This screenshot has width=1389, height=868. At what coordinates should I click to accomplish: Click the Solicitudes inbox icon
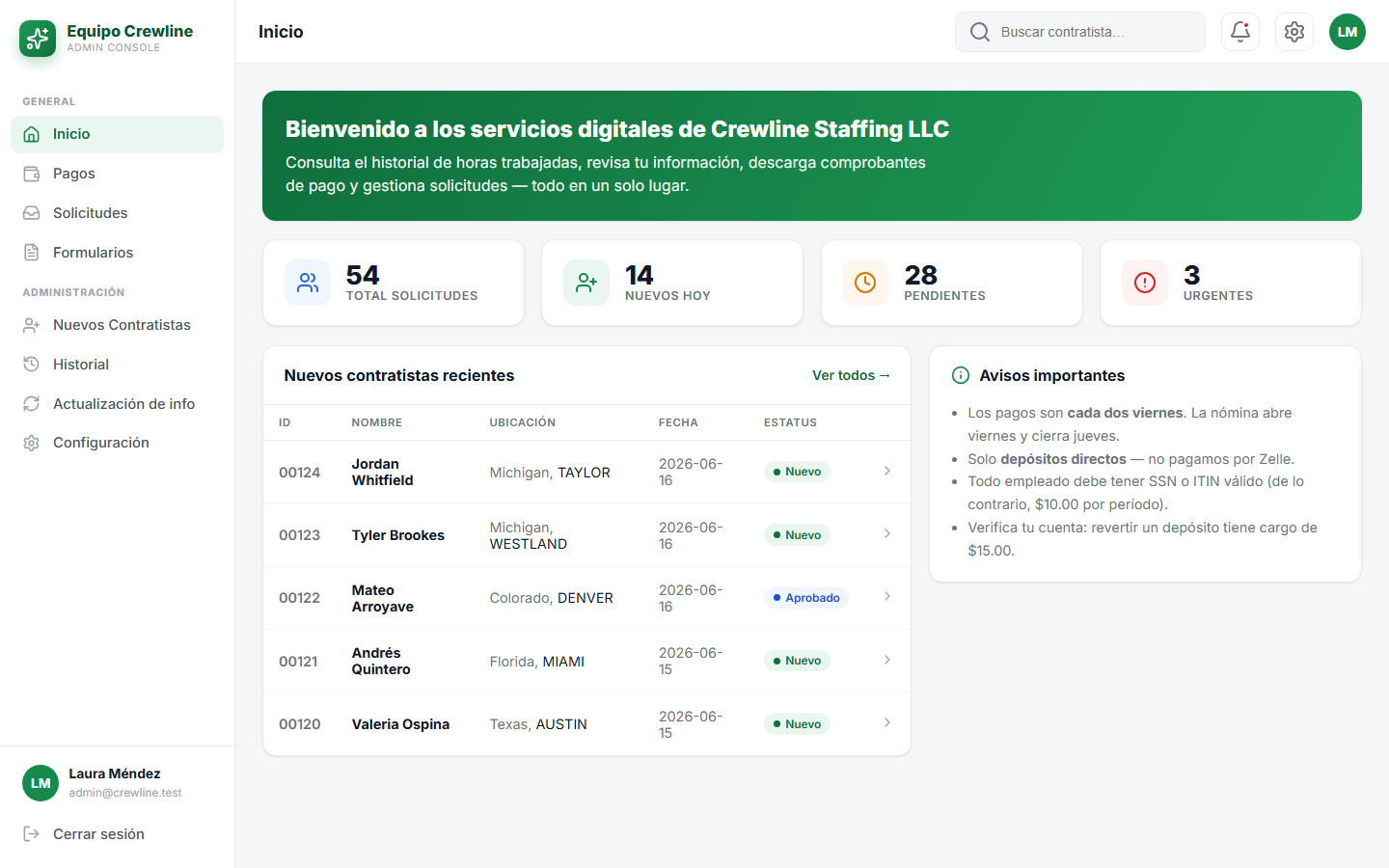tap(32, 213)
